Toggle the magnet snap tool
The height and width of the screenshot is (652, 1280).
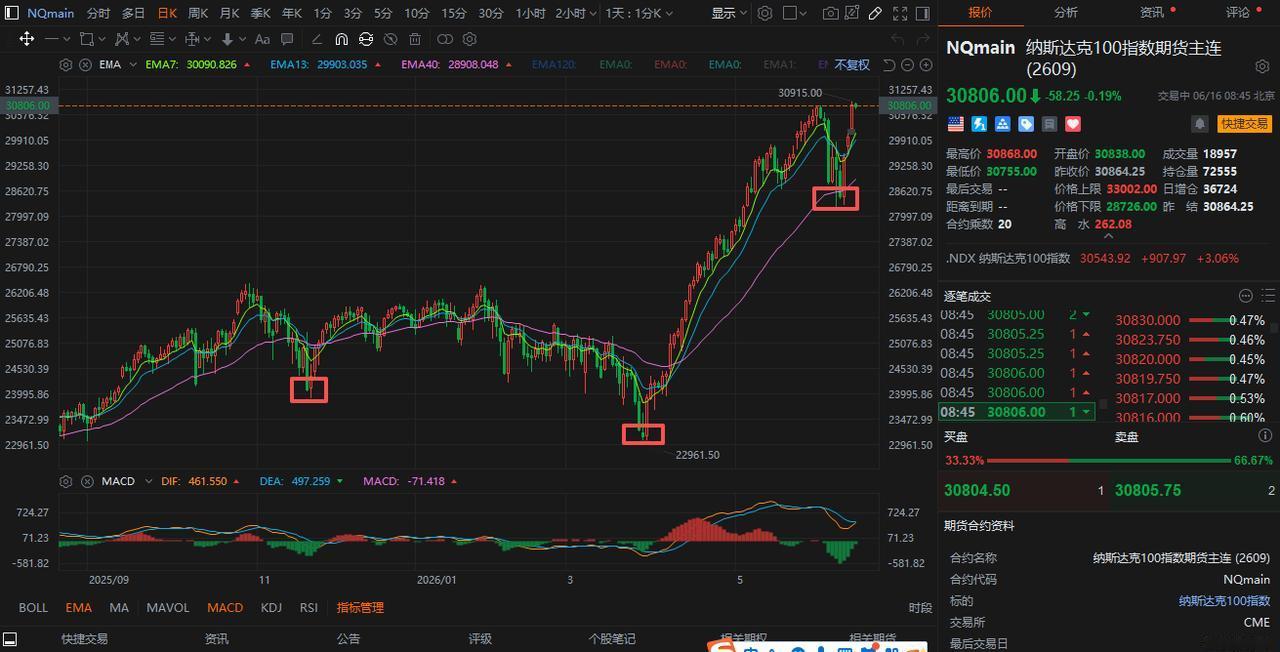pos(341,39)
